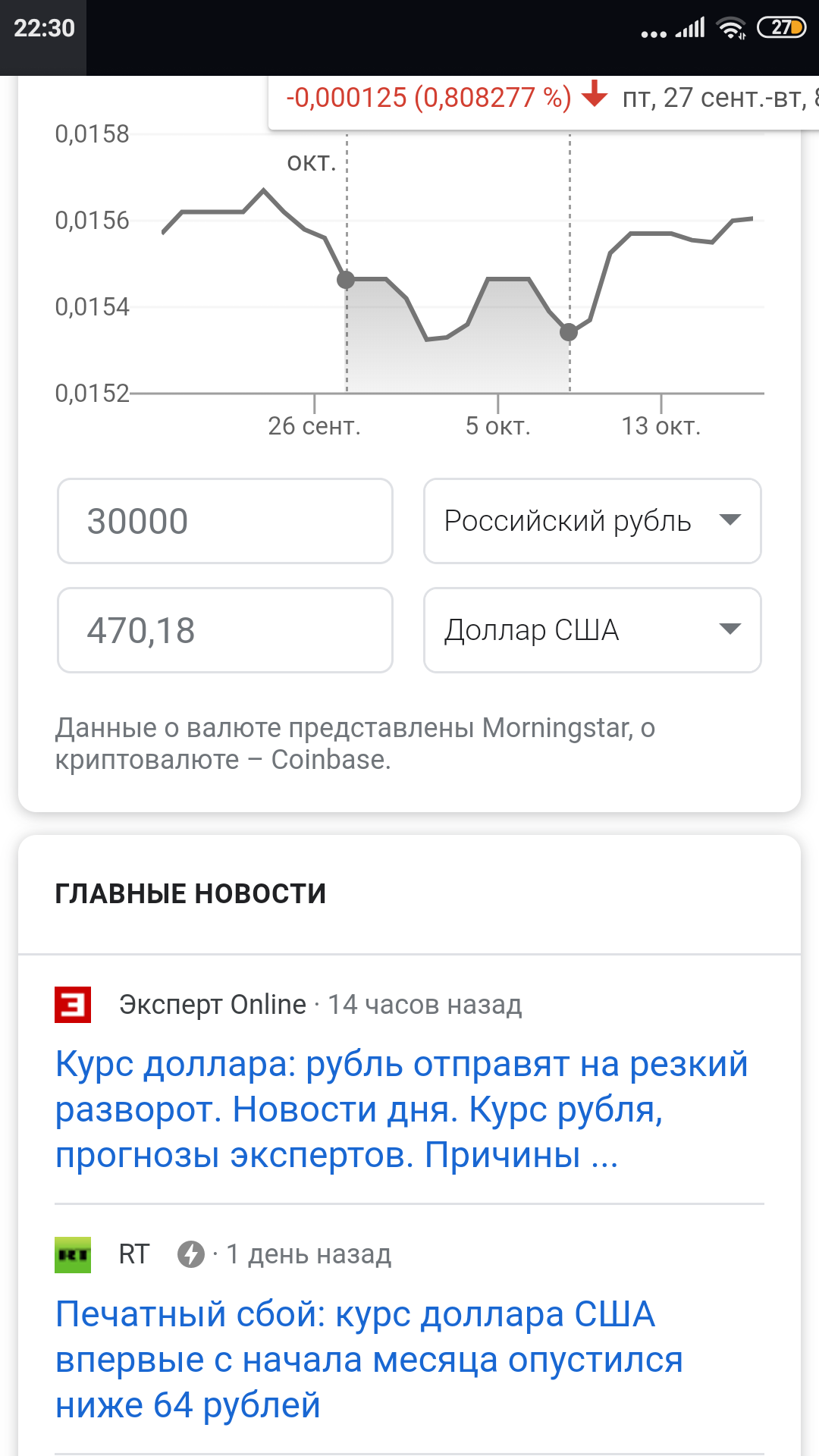
Task: Focus the 470,18 converted amount field
Action: (224, 630)
